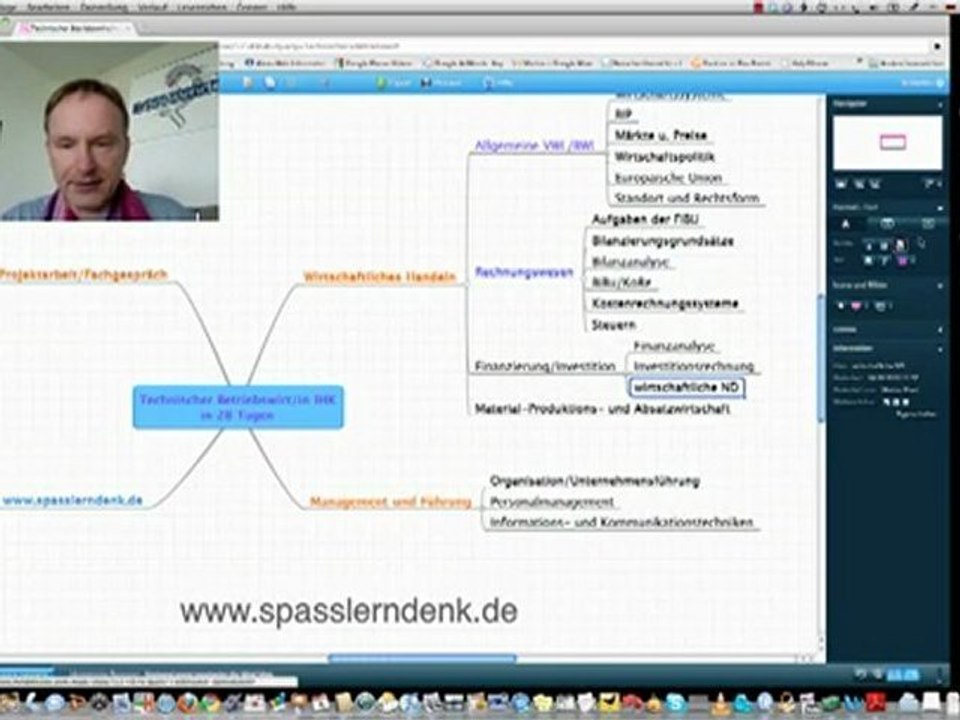Click the highlighted text-style icon in Format row
The image size is (960, 720).
[901, 245]
